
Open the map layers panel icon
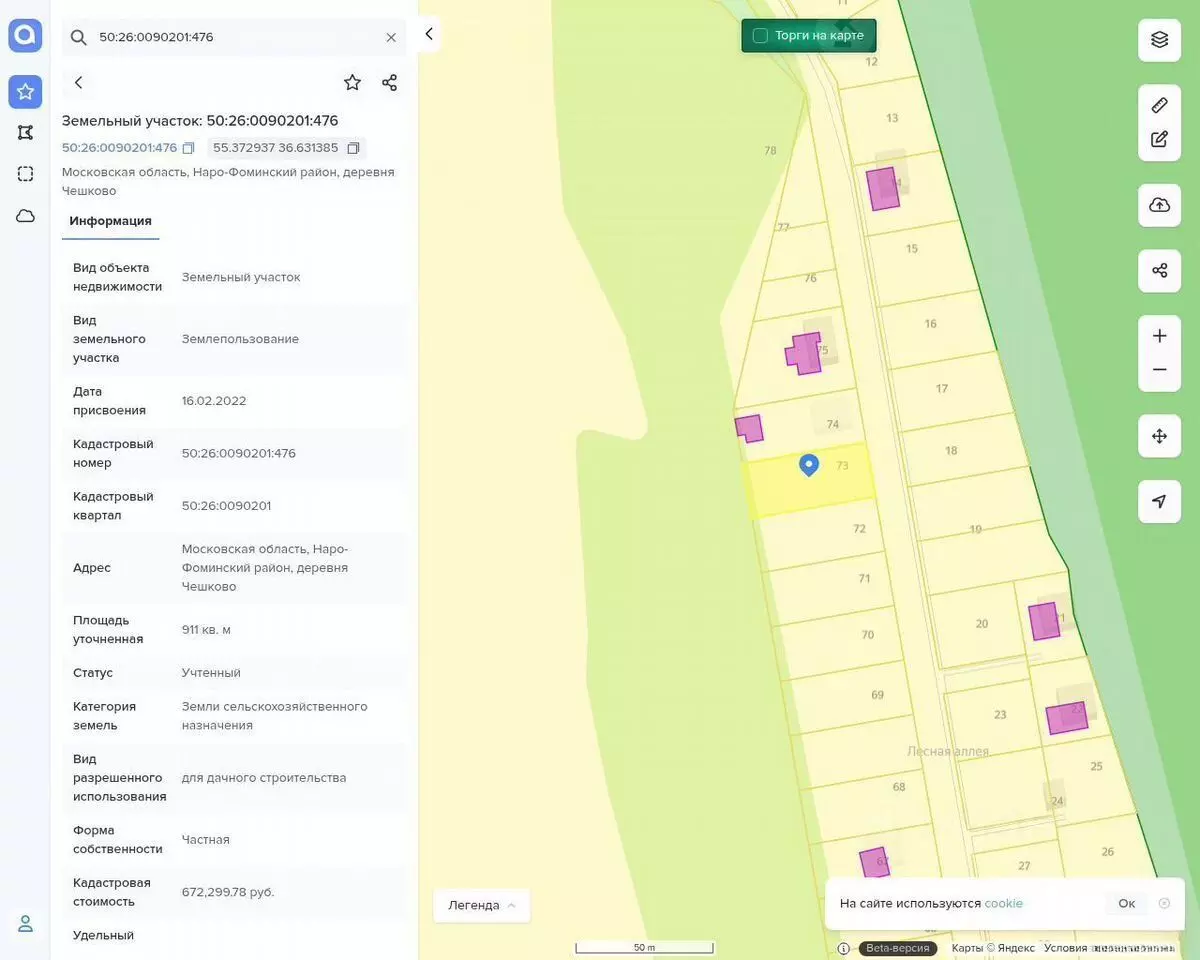pos(1159,40)
